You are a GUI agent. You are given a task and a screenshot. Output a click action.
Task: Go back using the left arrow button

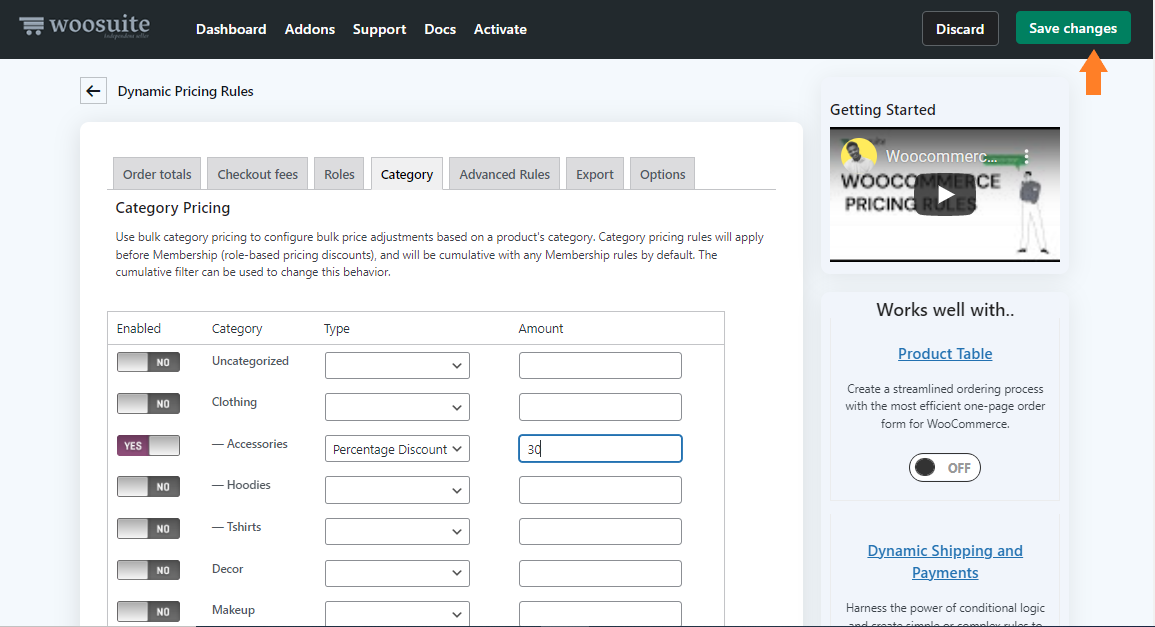[x=94, y=91]
